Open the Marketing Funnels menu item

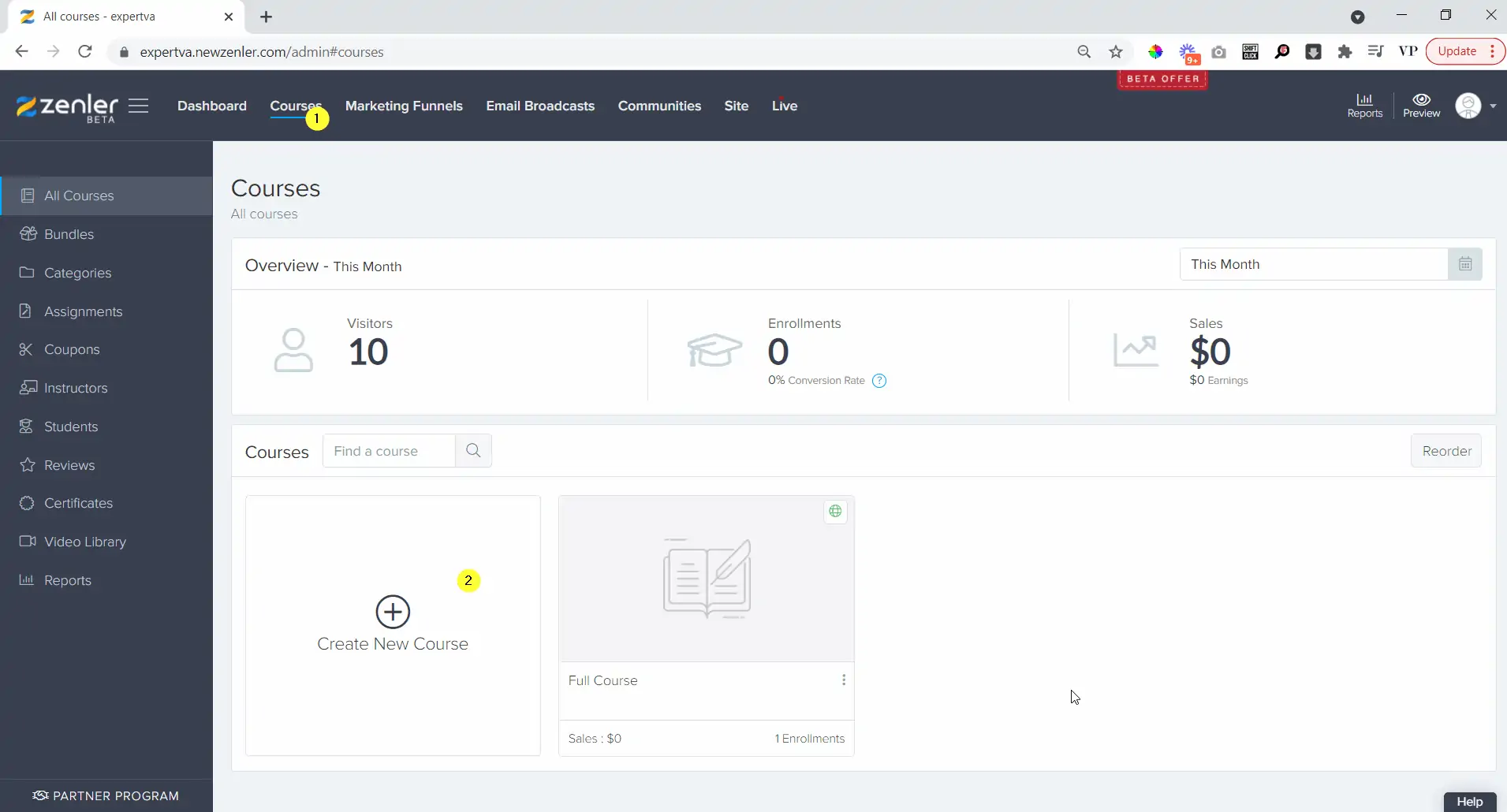click(404, 106)
